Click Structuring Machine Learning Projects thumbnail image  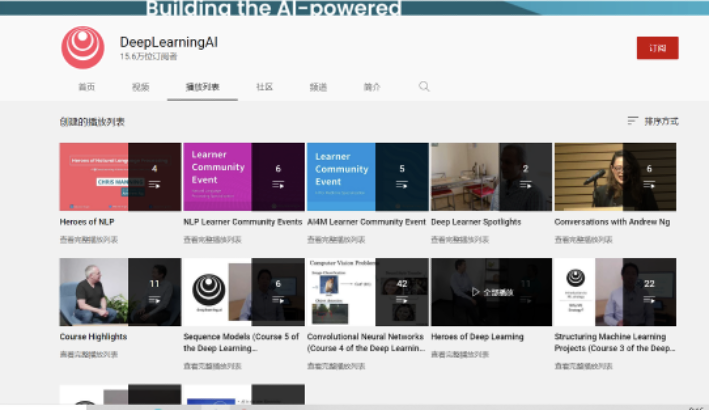click(615, 292)
